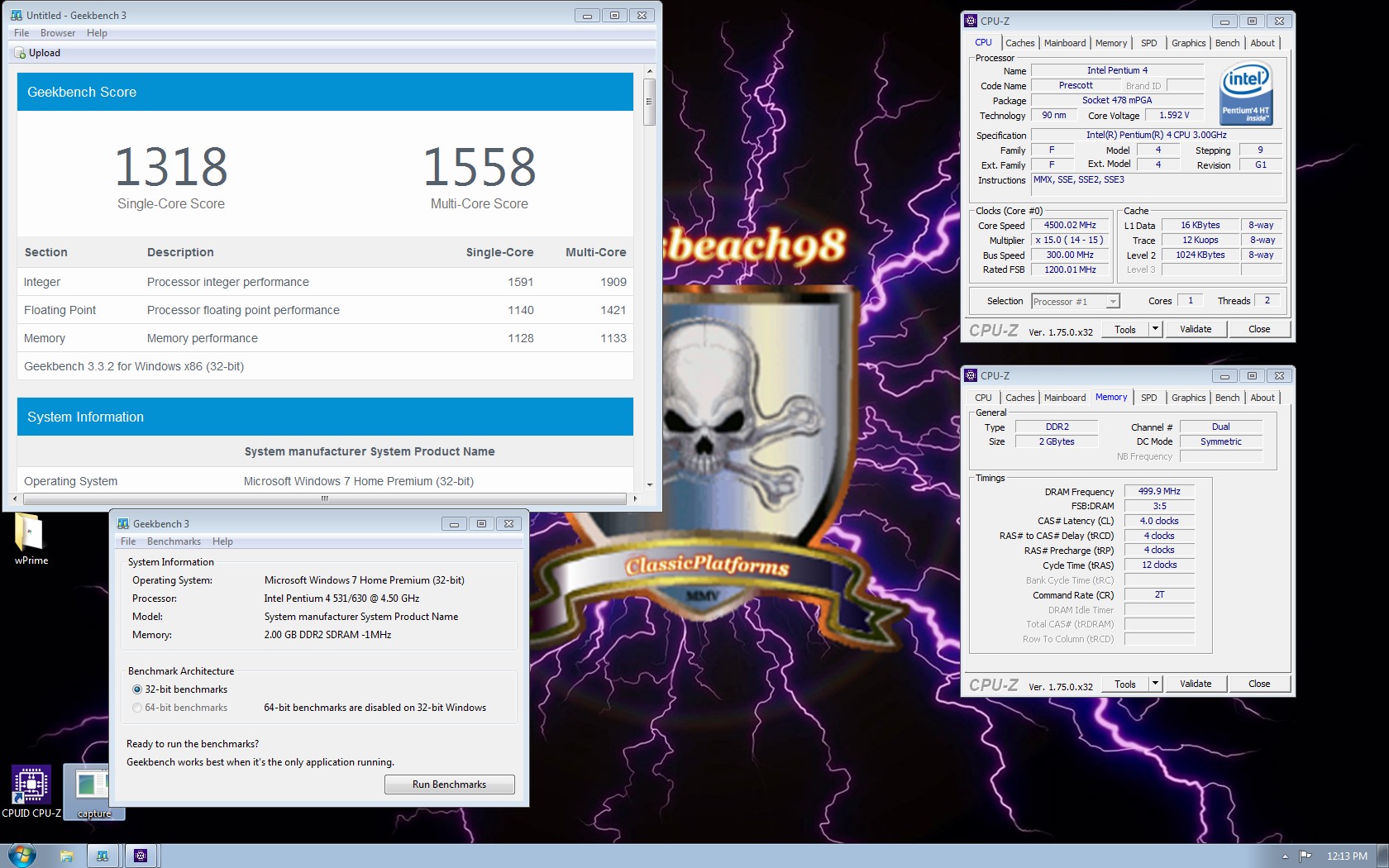
Task: Click Untitled Geekbench 3 window title icon
Action: coord(17,15)
